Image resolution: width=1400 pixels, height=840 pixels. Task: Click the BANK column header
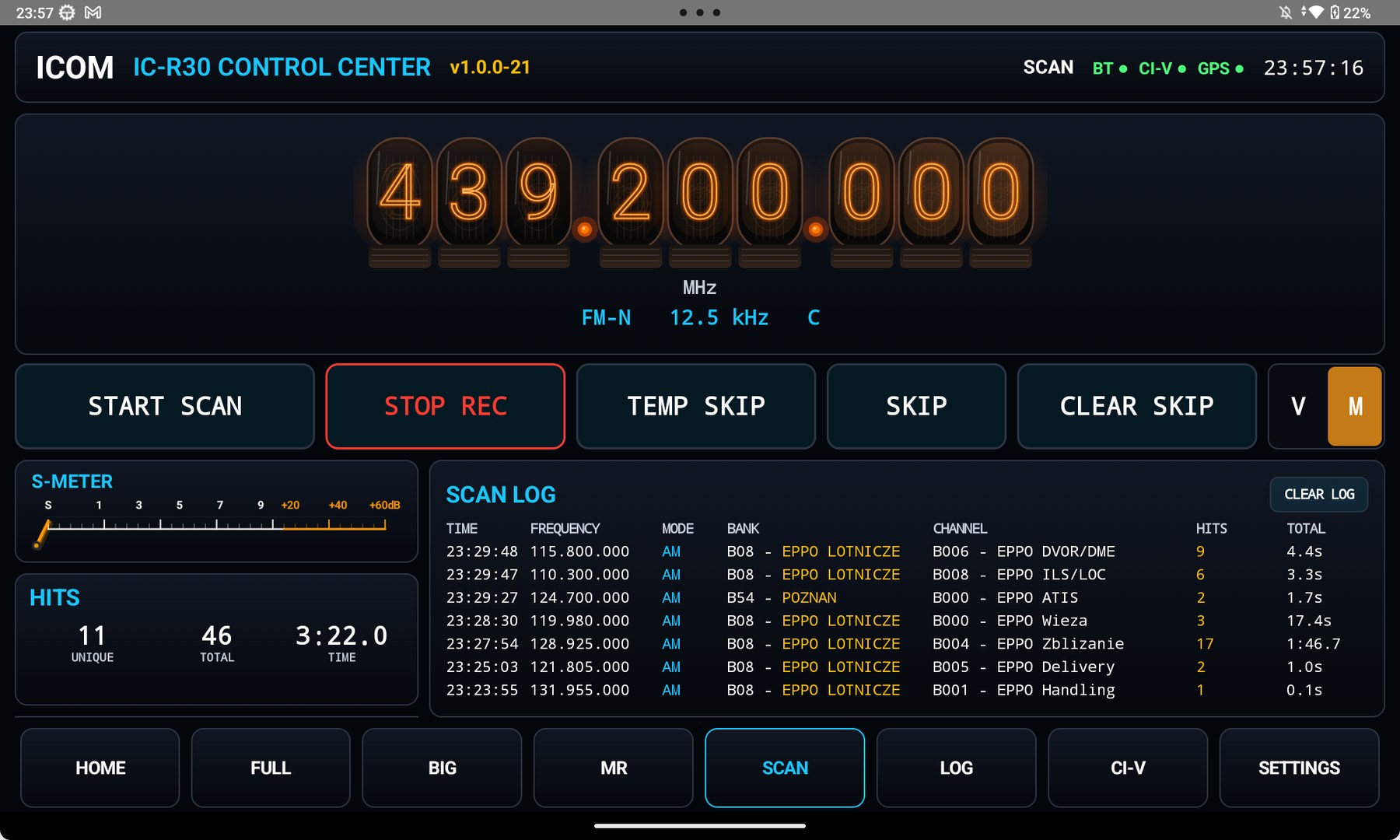(743, 529)
